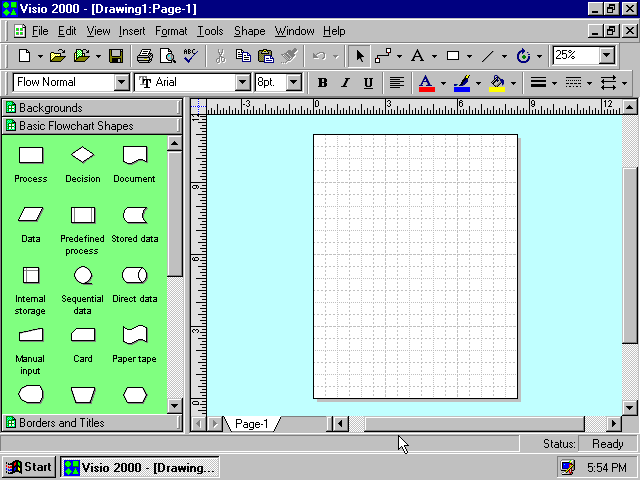
Task: Click the stencil scroll down arrow
Action: 174,406
